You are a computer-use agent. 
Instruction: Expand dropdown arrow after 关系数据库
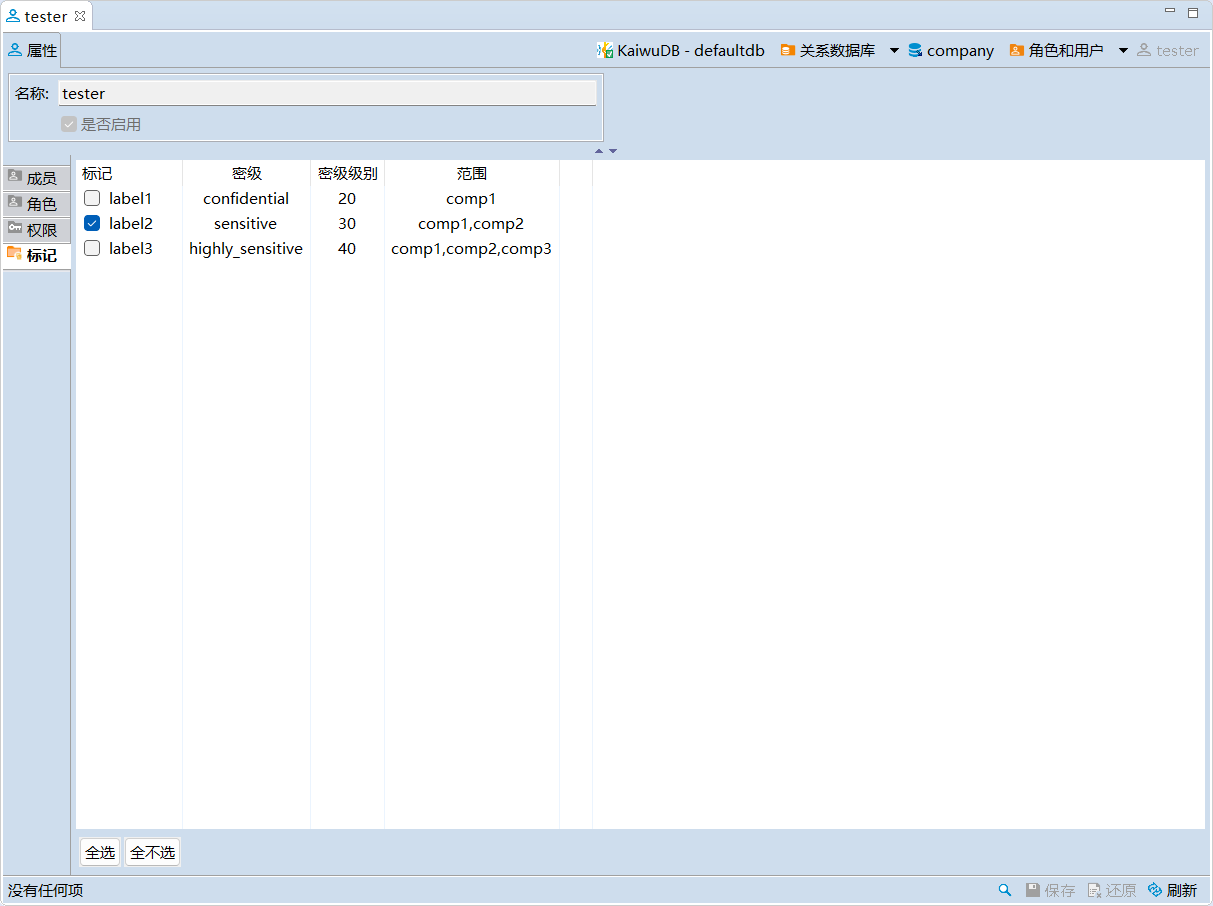coord(894,50)
